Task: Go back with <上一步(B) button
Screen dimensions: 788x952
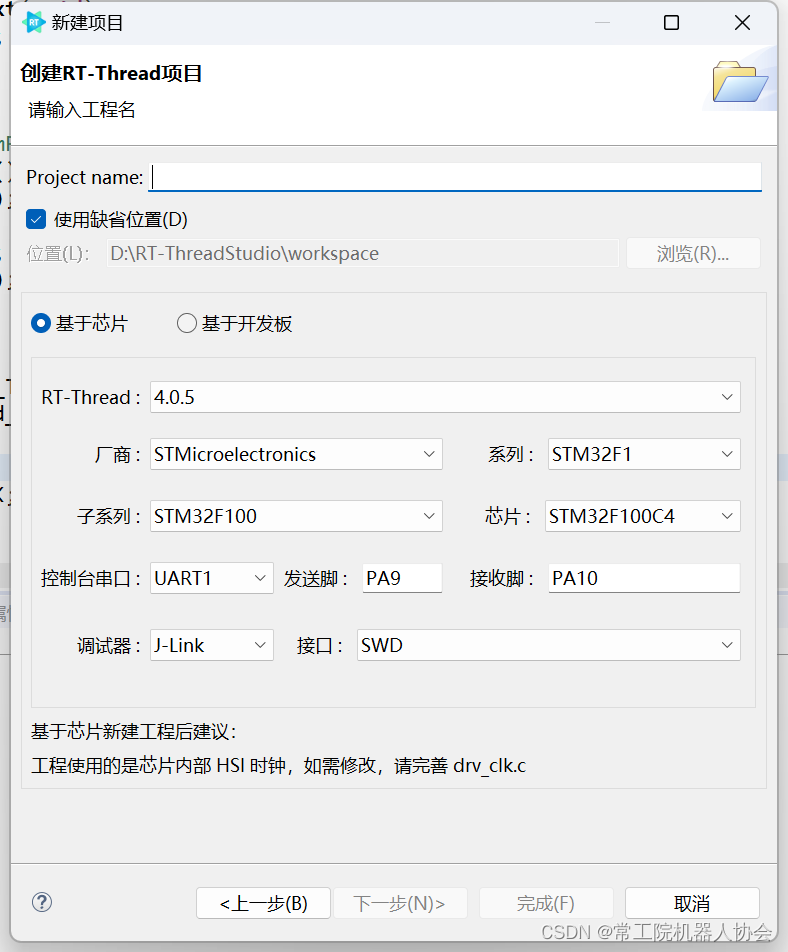Action: click(x=263, y=903)
